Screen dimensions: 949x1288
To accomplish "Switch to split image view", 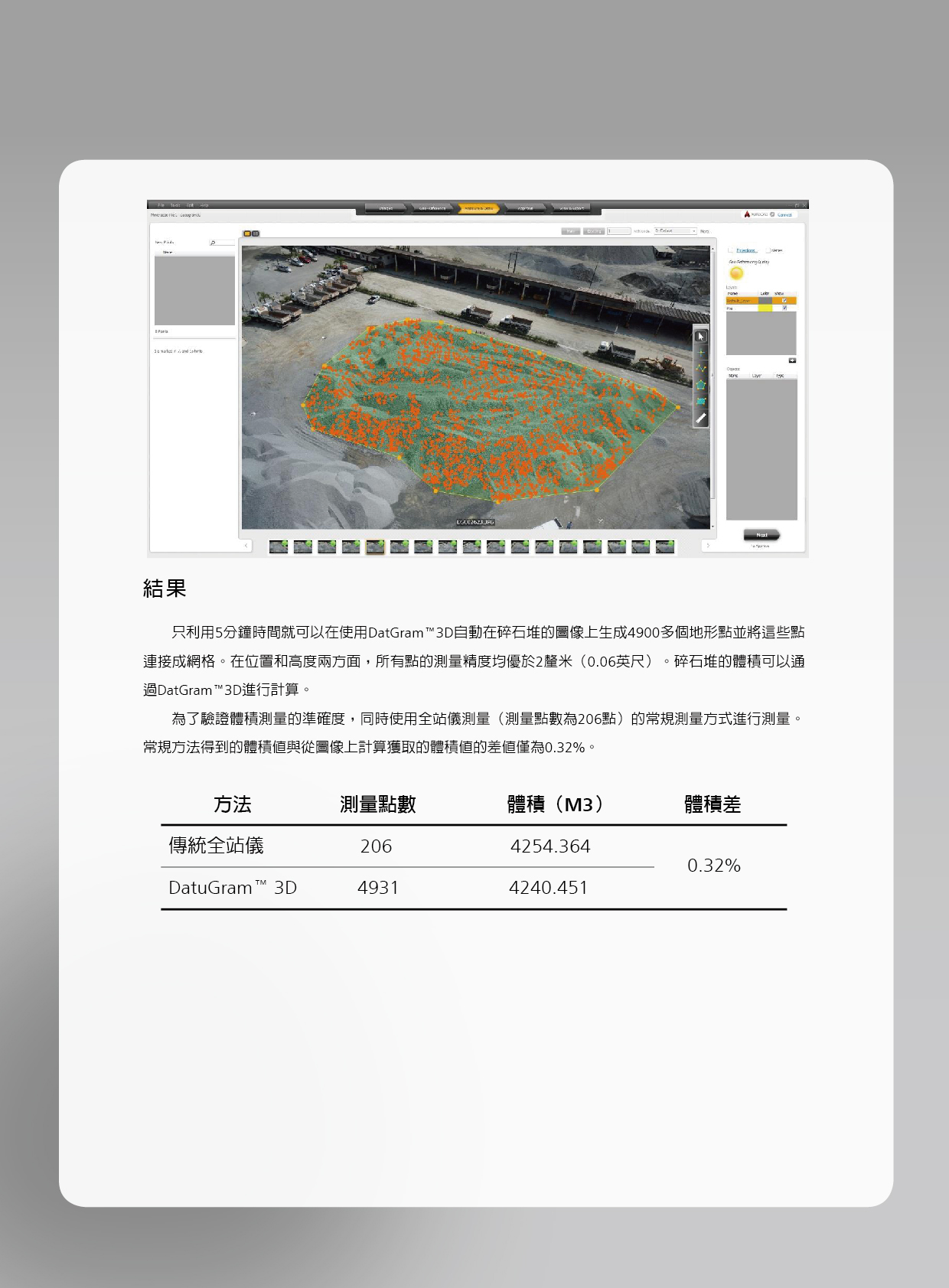I will tap(256, 233).
